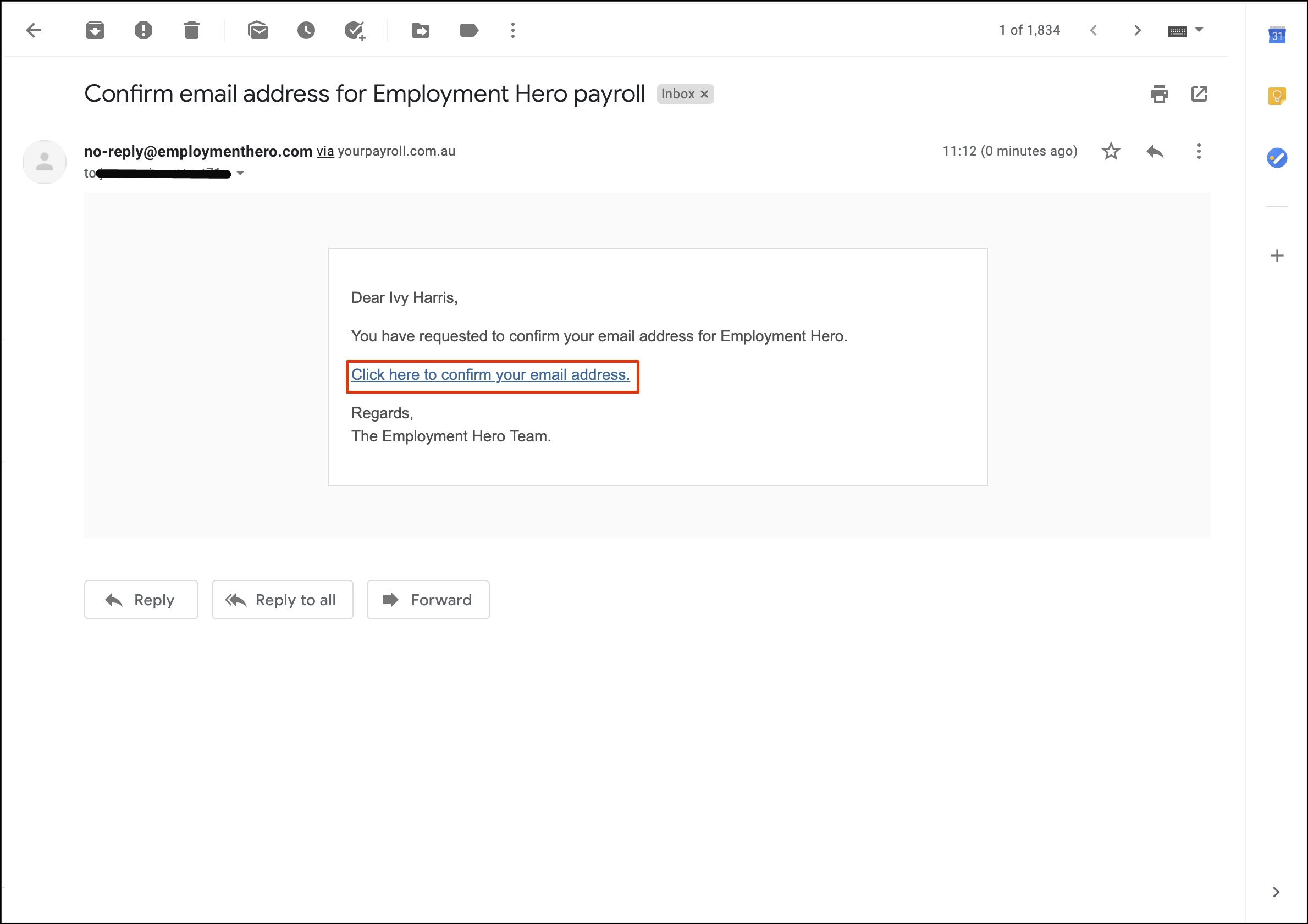Image resolution: width=1308 pixels, height=924 pixels.
Task: Click 'yourpayroll.com.au' sender domain
Action: pos(396,152)
